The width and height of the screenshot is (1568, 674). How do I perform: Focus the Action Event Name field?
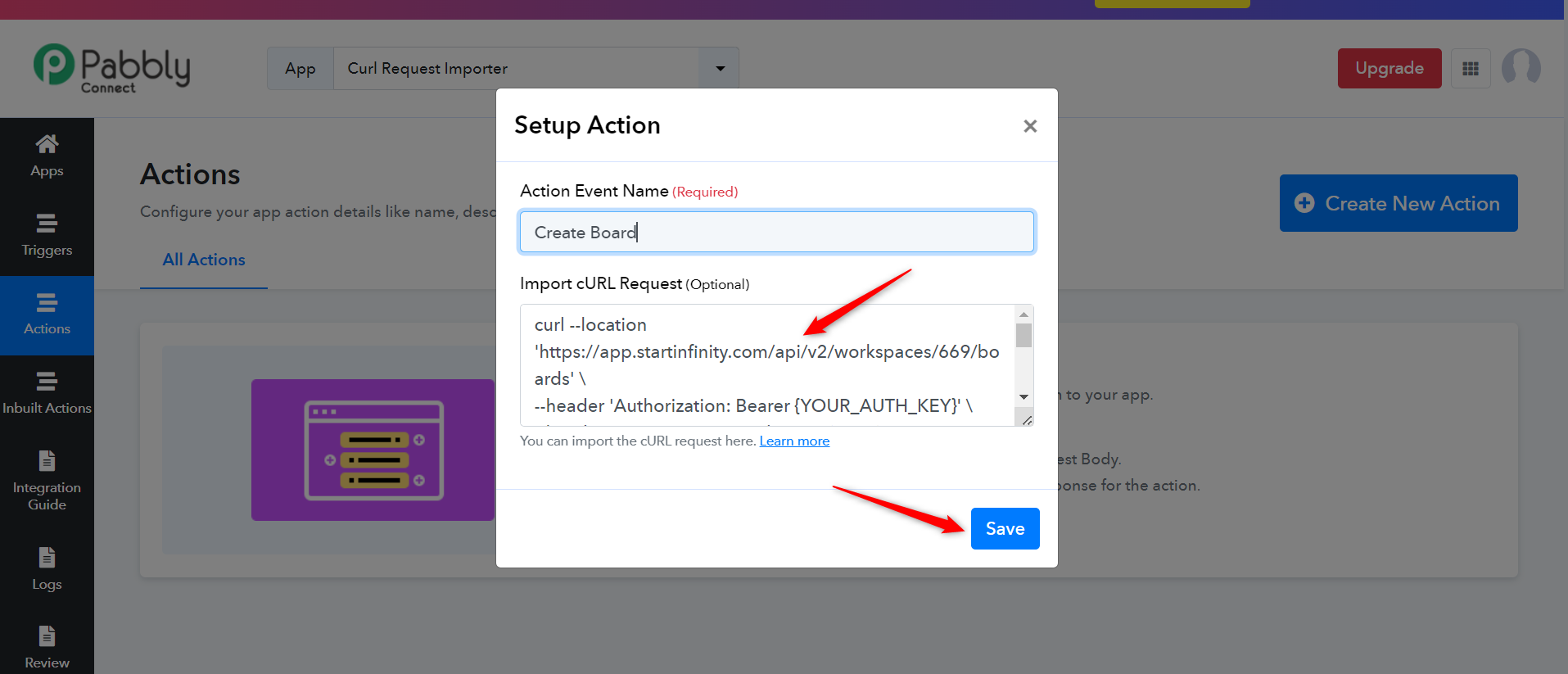tap(777, 233)
